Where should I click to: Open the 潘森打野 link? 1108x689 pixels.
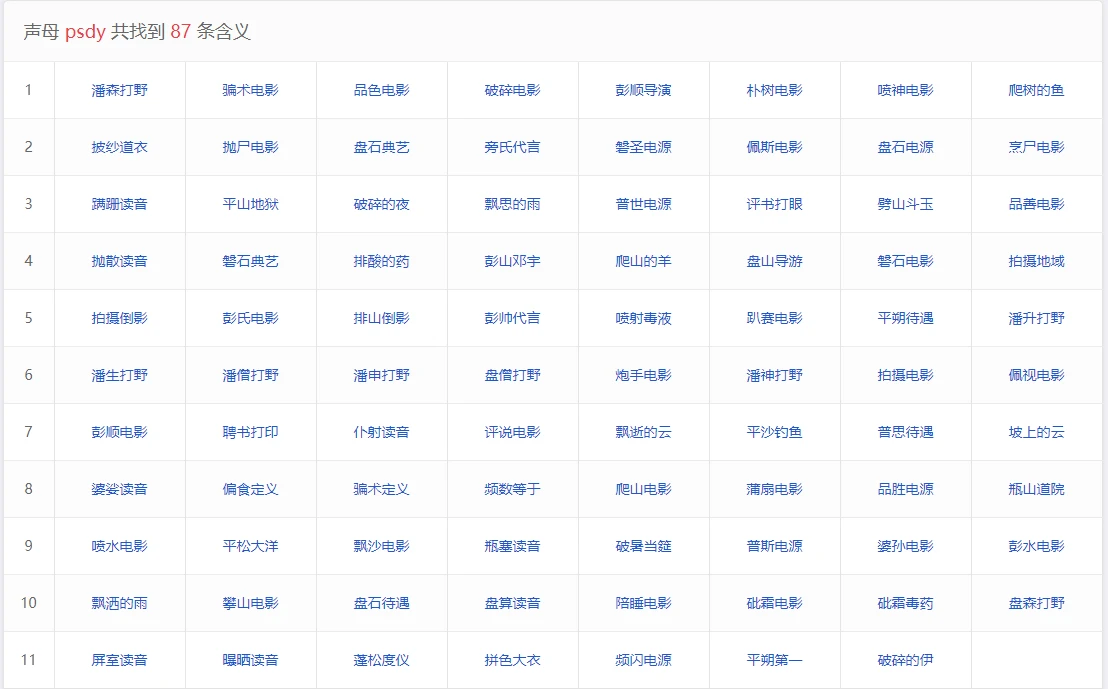(119, 90)
